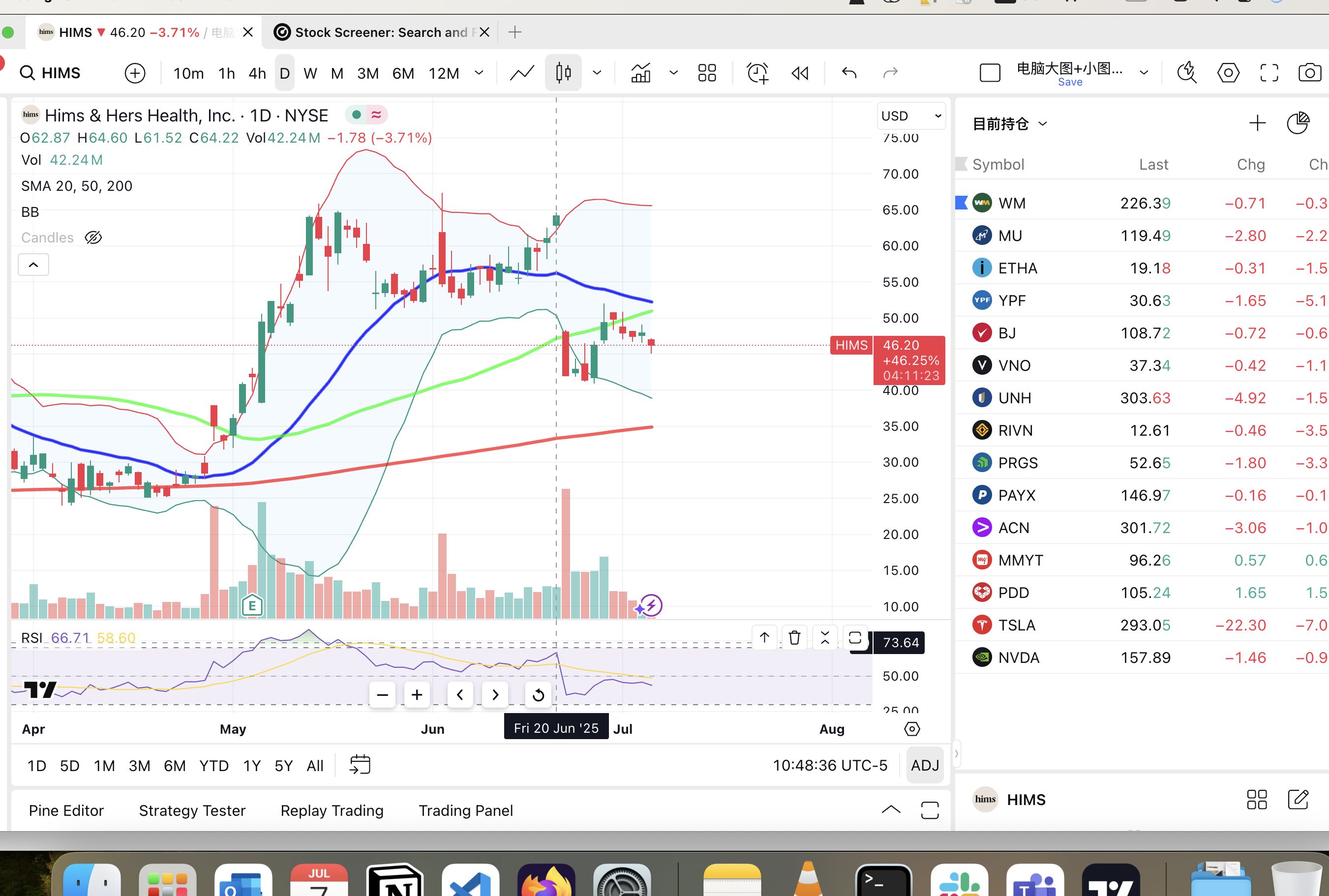The width and height of the screenshot is (1329, 896).
Task: Select the 1Y date range button
Action: coord(251,765)
